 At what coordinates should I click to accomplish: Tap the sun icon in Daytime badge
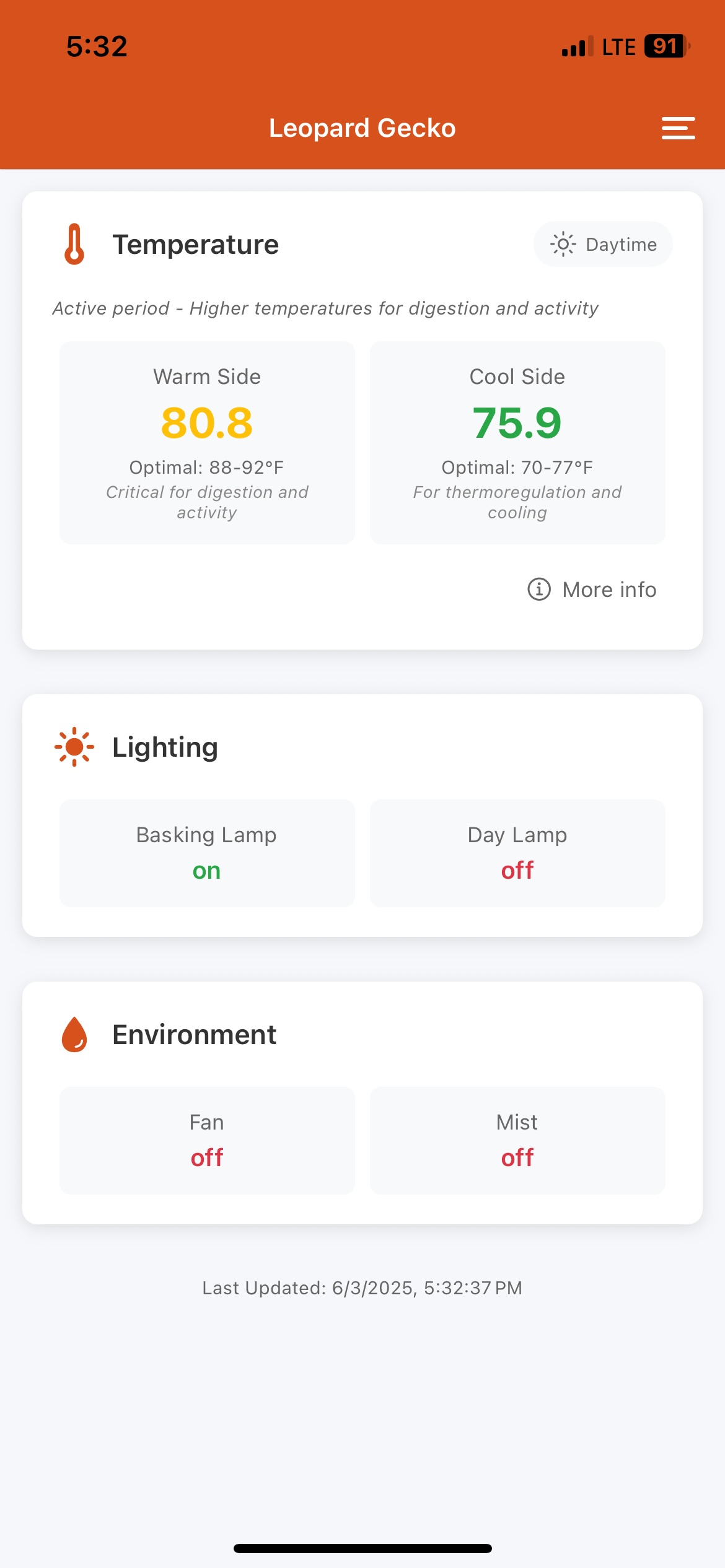[563, 245]
